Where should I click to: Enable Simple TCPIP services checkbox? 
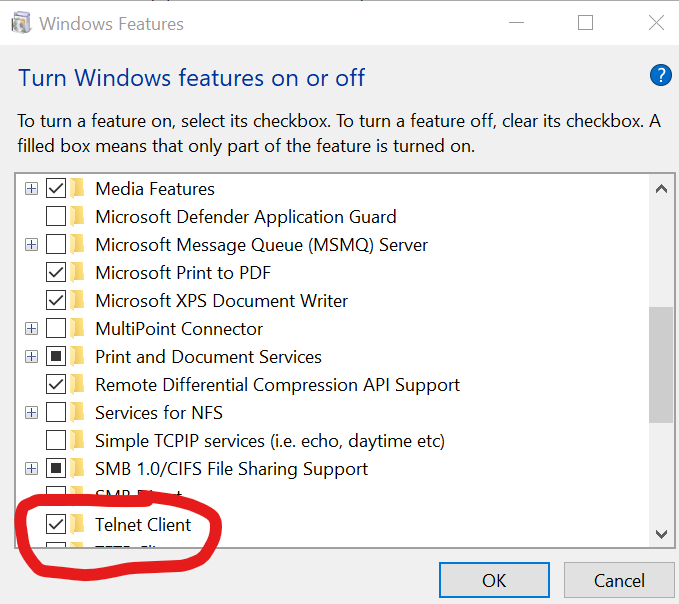[x=56, y=440]
